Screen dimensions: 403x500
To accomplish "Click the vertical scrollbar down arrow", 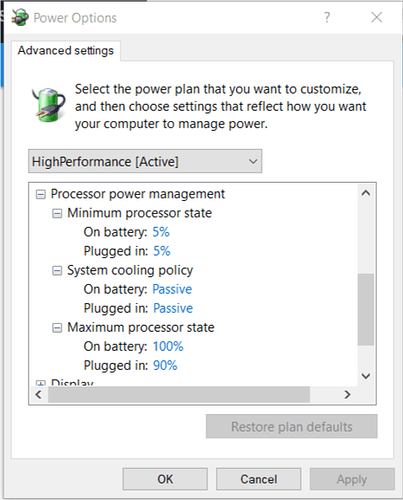I will click(x=366, y=376).
